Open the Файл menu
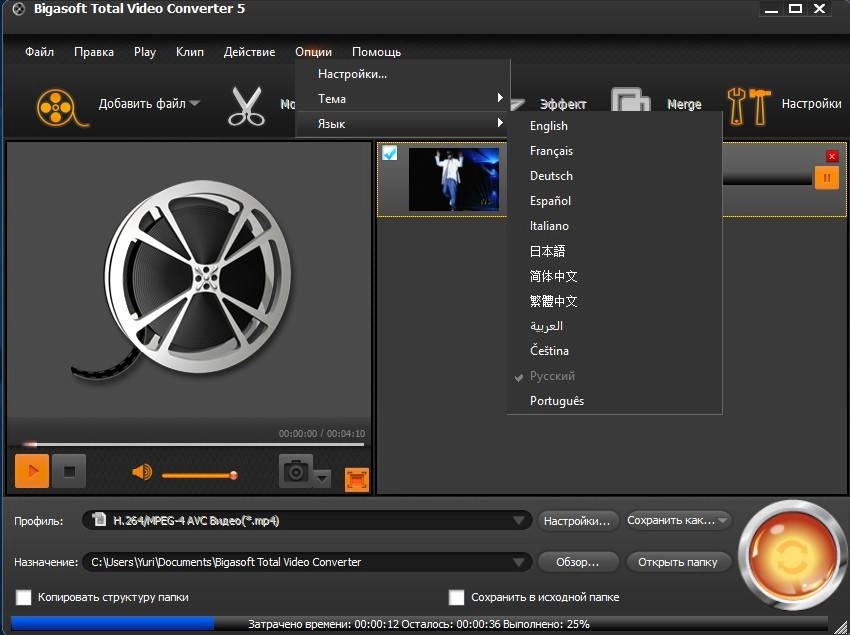 (39, 52)
